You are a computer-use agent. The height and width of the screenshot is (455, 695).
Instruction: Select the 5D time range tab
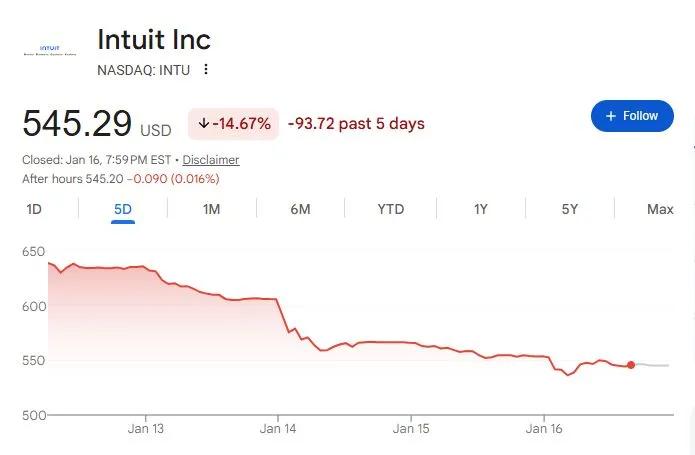point(123,209)
